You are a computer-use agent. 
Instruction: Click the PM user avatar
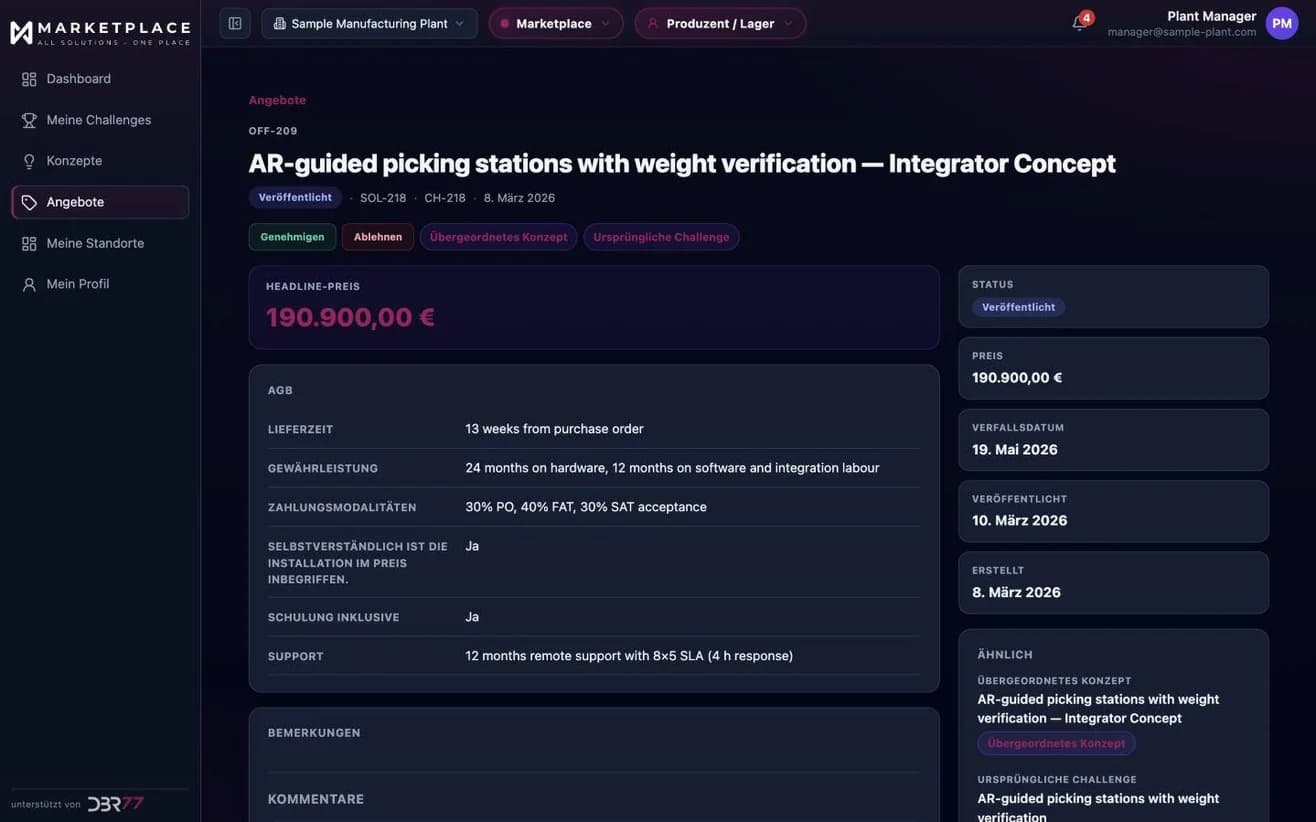1282,23
